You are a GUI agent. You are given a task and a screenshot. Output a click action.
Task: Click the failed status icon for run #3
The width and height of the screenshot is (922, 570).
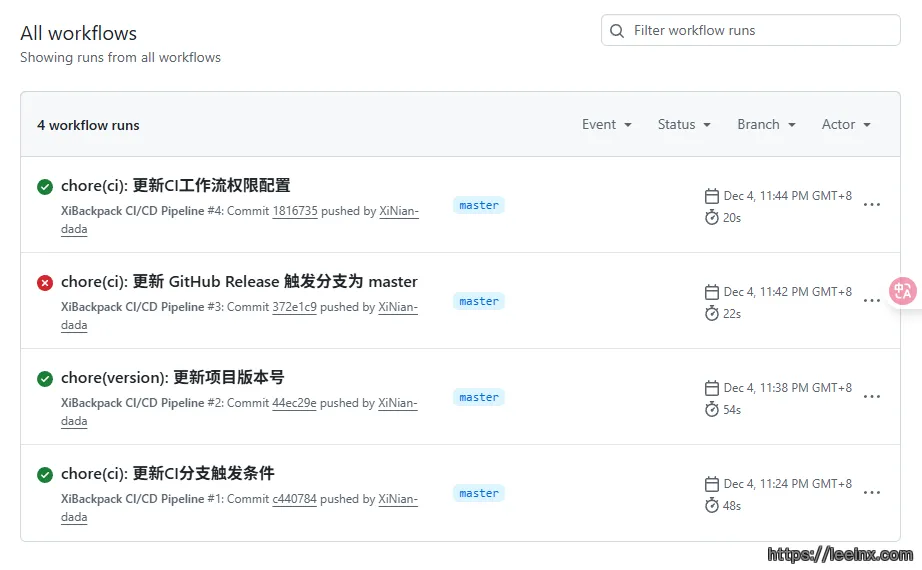tap(45, 282)
